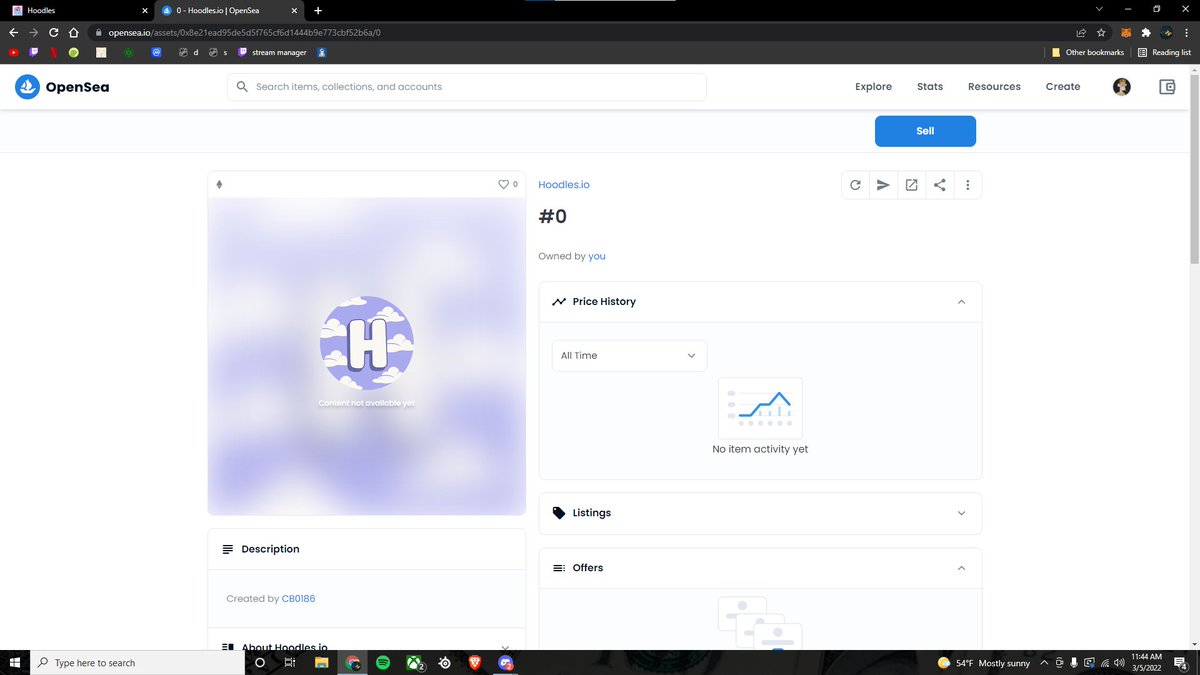Viewport: 1200px width, 675px height.
Task: Click the OpenSea search field
Action: [x=467, y=87]
